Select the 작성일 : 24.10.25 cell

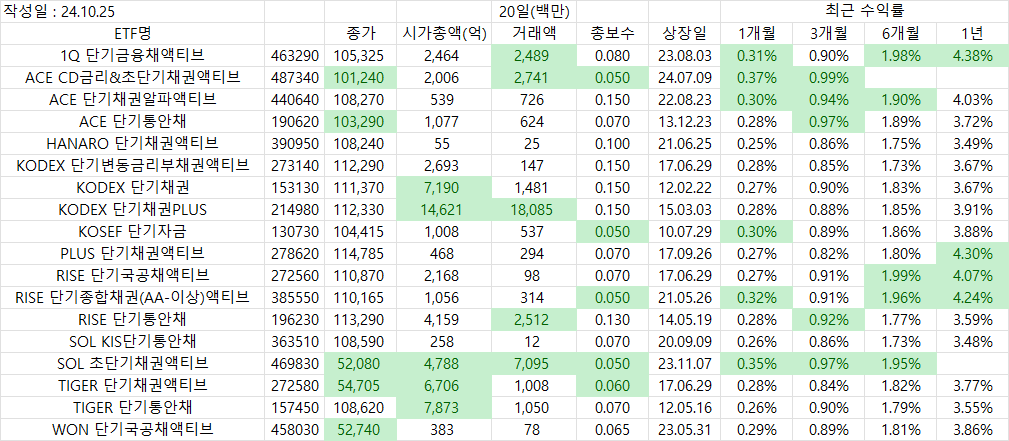[132, 11]
